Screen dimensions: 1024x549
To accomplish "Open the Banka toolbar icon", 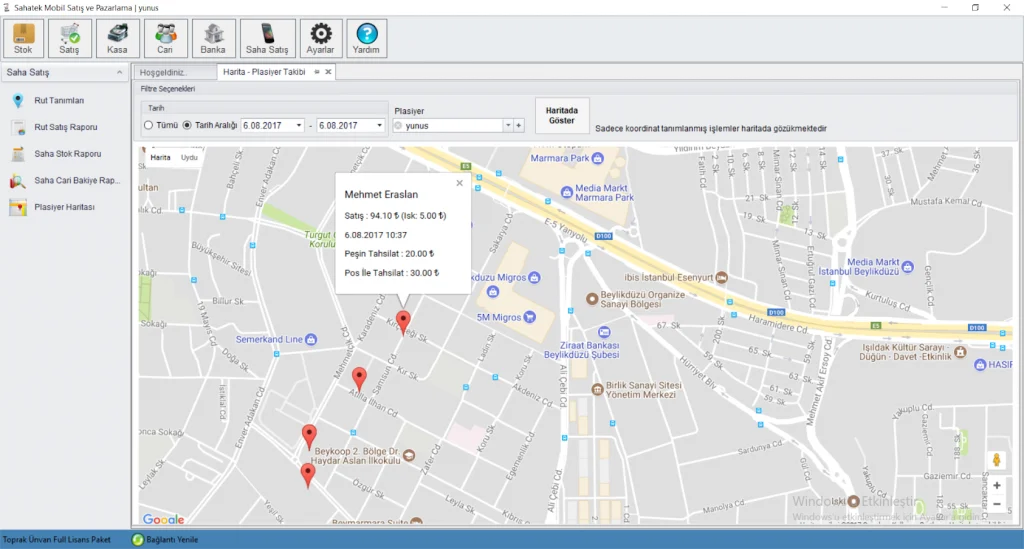I will 213,38.
